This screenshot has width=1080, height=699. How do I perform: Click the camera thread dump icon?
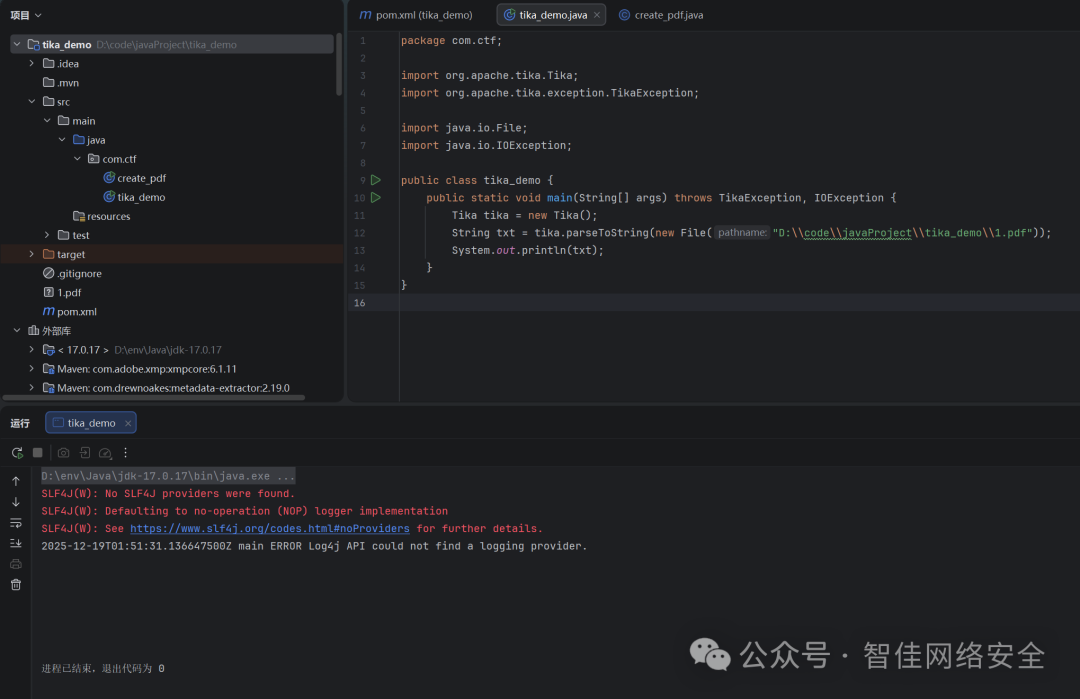[x=64, y=453]
